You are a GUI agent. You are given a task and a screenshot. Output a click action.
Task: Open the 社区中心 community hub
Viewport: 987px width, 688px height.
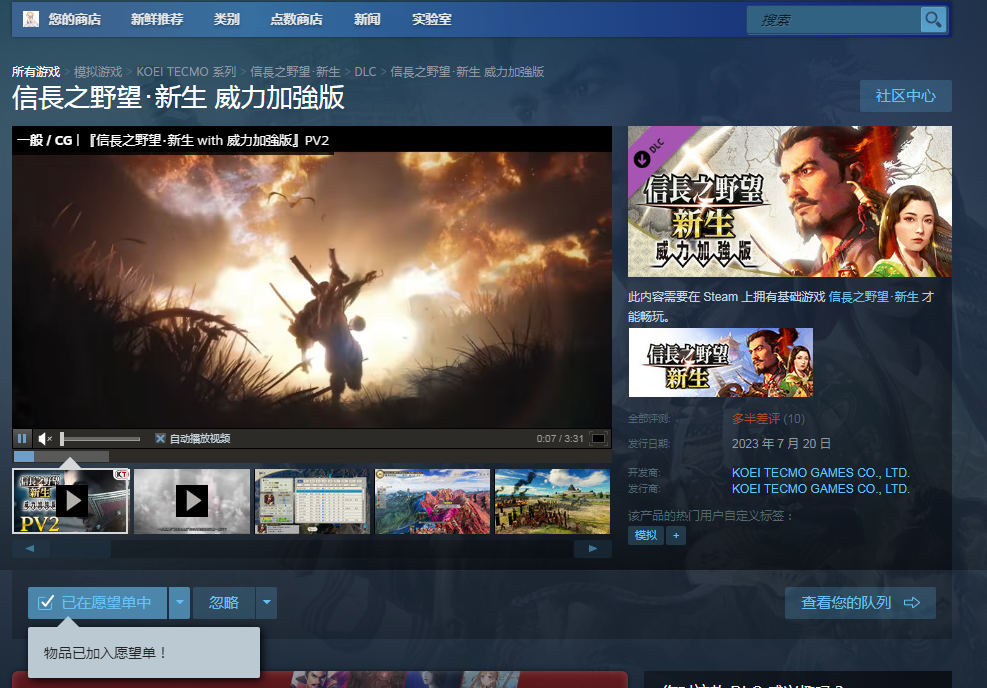pyautogui.click(x=905, y=96)
